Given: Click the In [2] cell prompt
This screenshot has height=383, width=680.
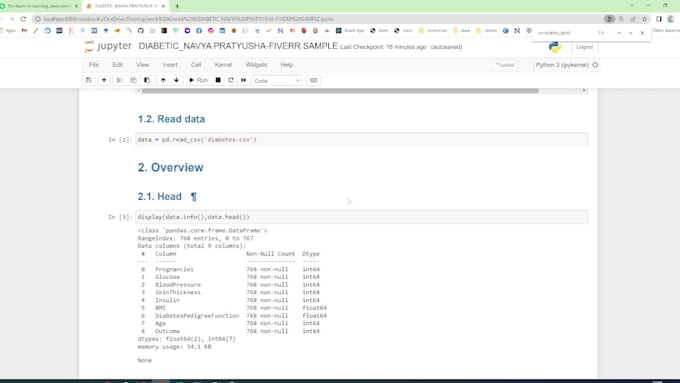Looking at the screenshot, I should (x=120, y=140).
